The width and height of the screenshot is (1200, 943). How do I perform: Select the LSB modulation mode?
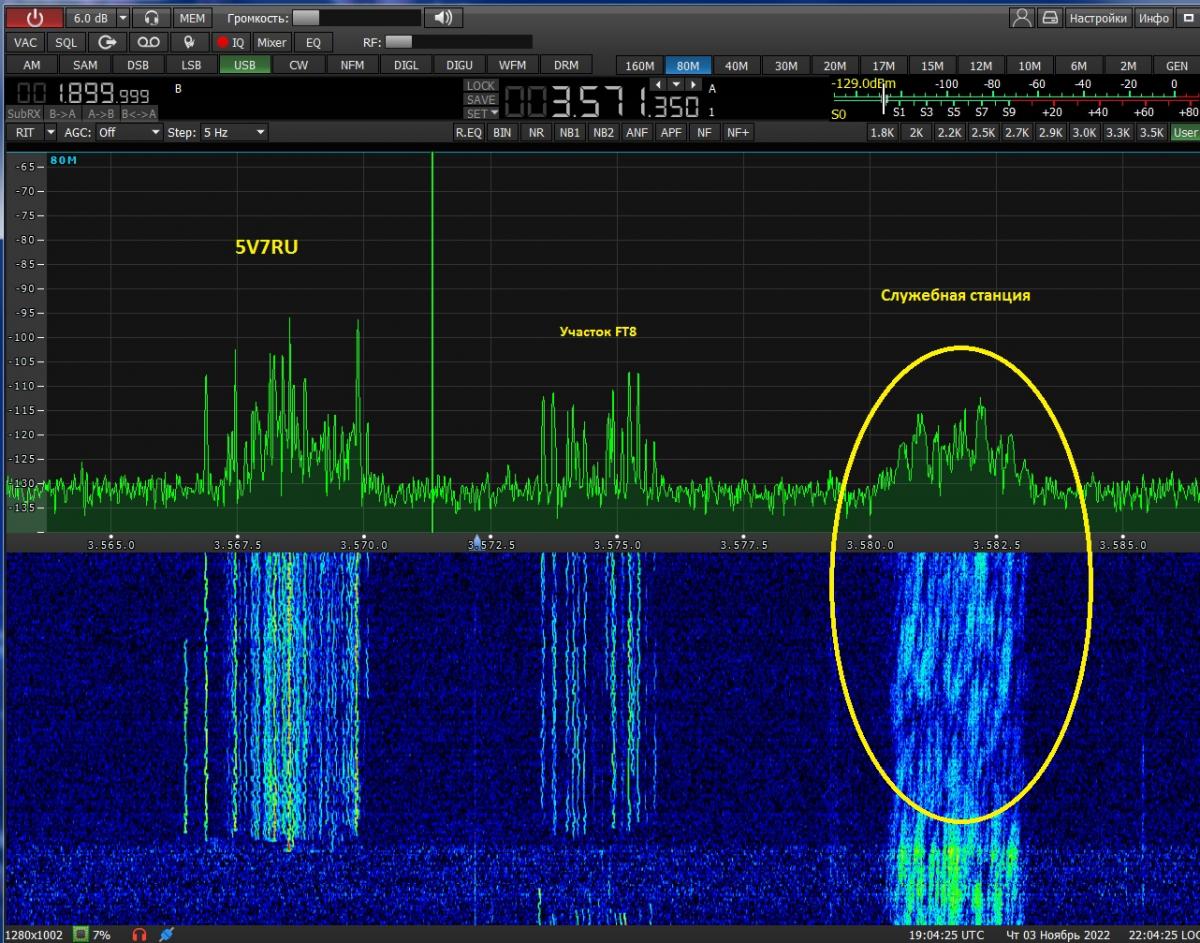pos(191,65)
